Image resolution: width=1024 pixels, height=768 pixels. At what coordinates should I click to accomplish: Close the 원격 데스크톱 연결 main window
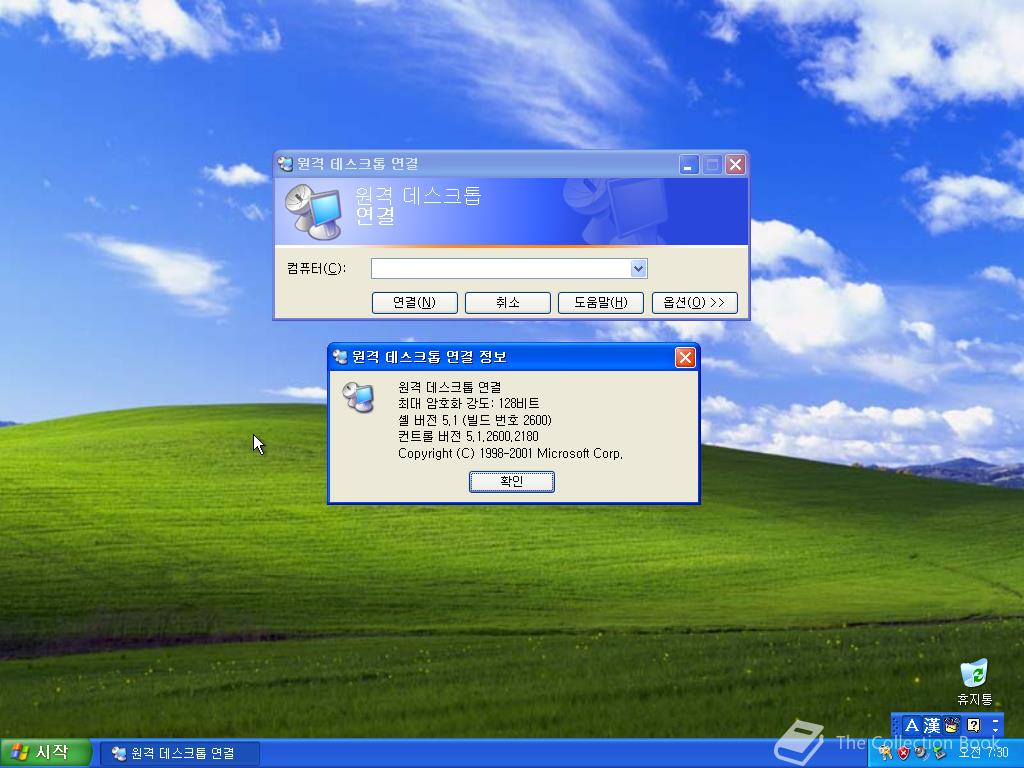(x=735, y=165)
